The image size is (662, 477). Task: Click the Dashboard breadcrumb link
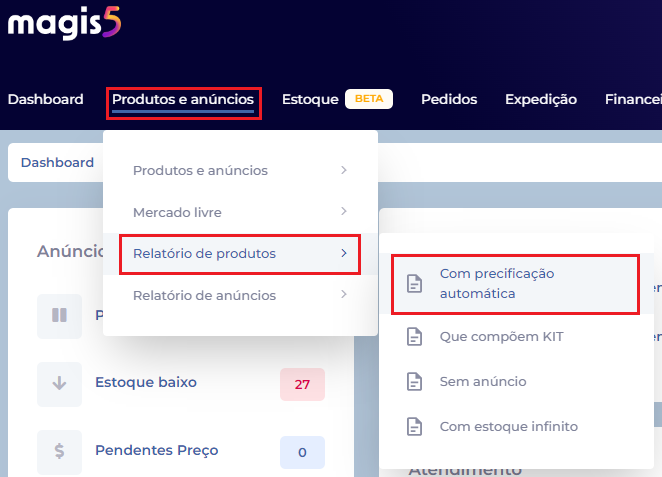coord(57,163)
